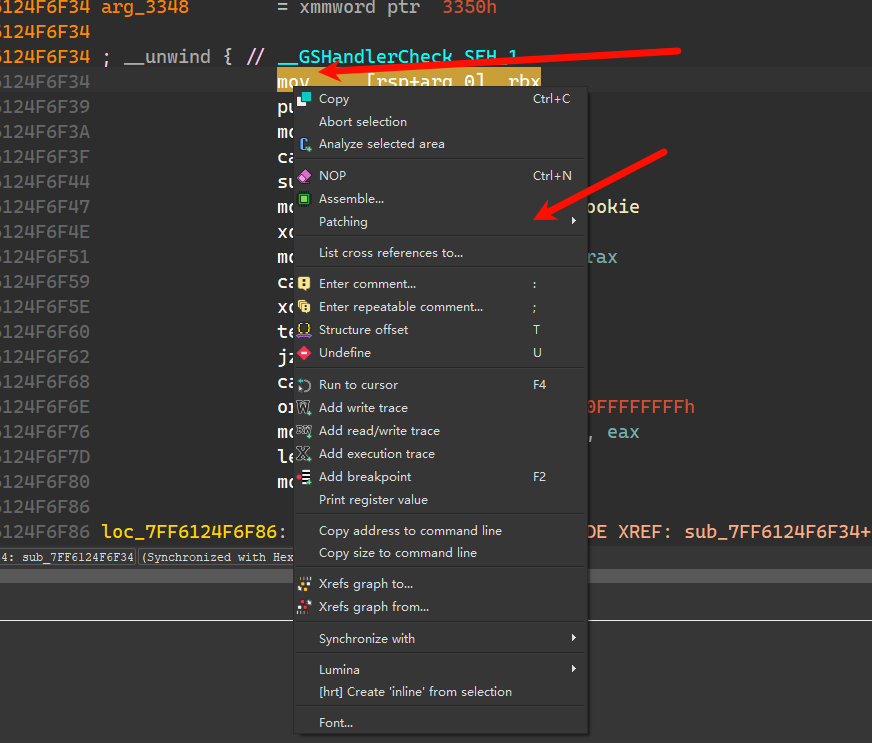Click the address 124F6F39 row

coord(46,107)
